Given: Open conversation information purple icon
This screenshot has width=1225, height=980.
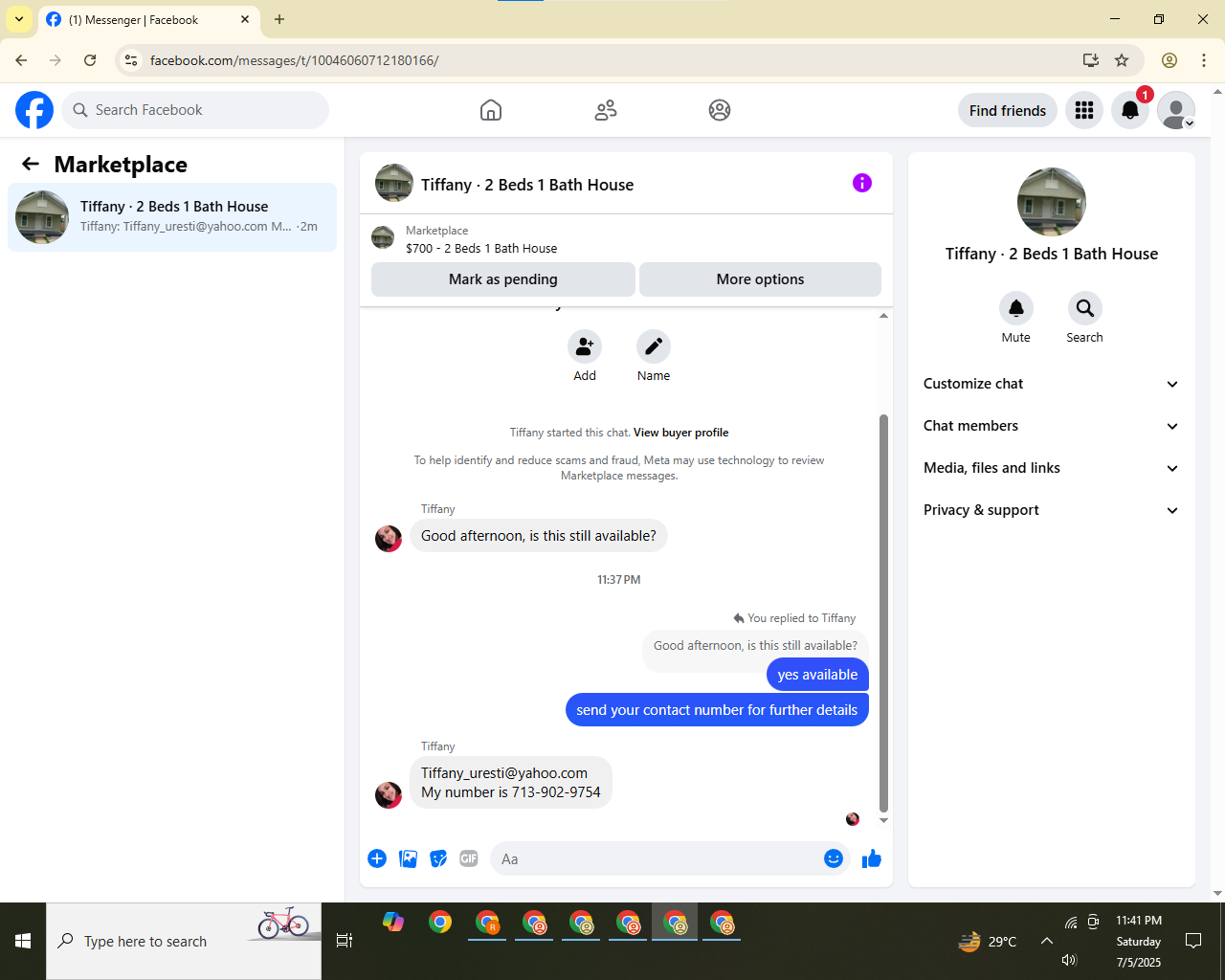Looking at the screenshot, I should [x=862, y=183].
